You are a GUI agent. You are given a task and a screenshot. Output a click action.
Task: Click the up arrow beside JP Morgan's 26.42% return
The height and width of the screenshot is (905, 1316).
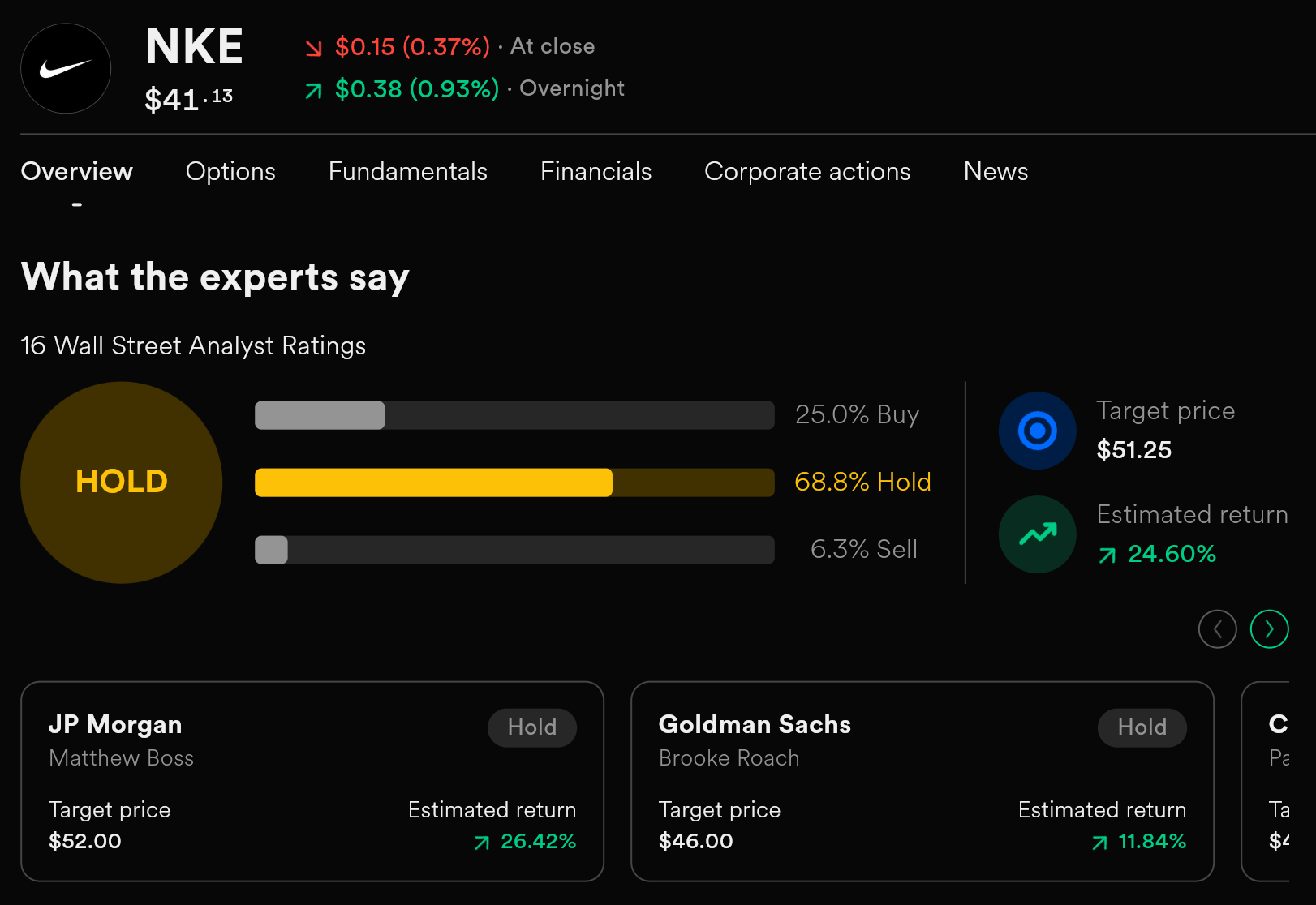[x=482, y=843]
